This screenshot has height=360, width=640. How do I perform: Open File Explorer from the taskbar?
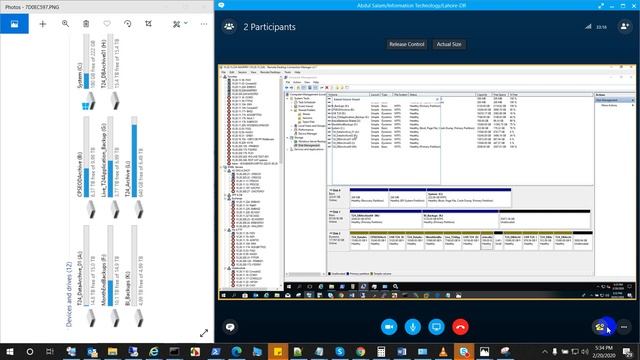(112, 351)
